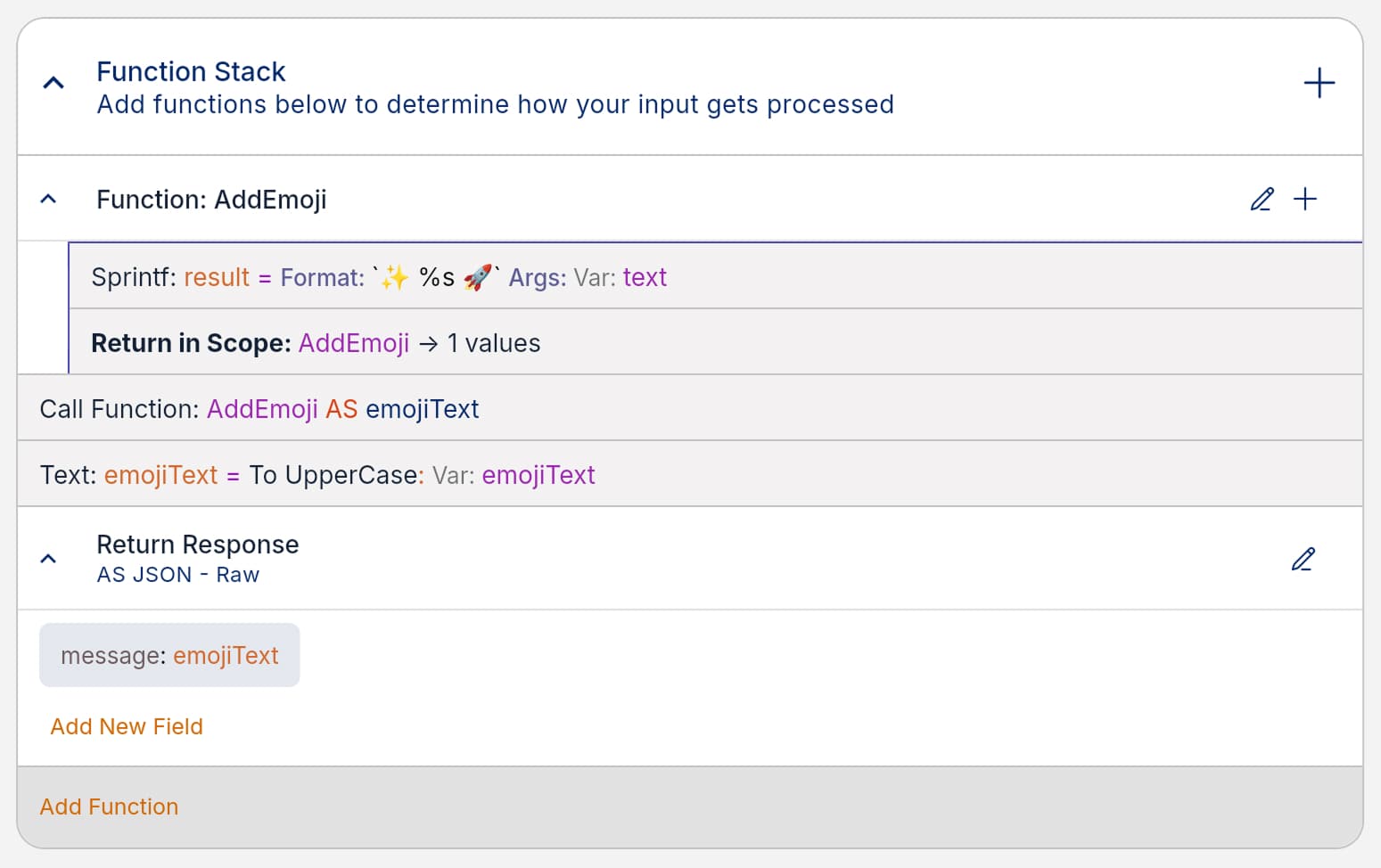
Task: Click the AddEmoji link in Call Function
Action: click(x=262, y=408)
